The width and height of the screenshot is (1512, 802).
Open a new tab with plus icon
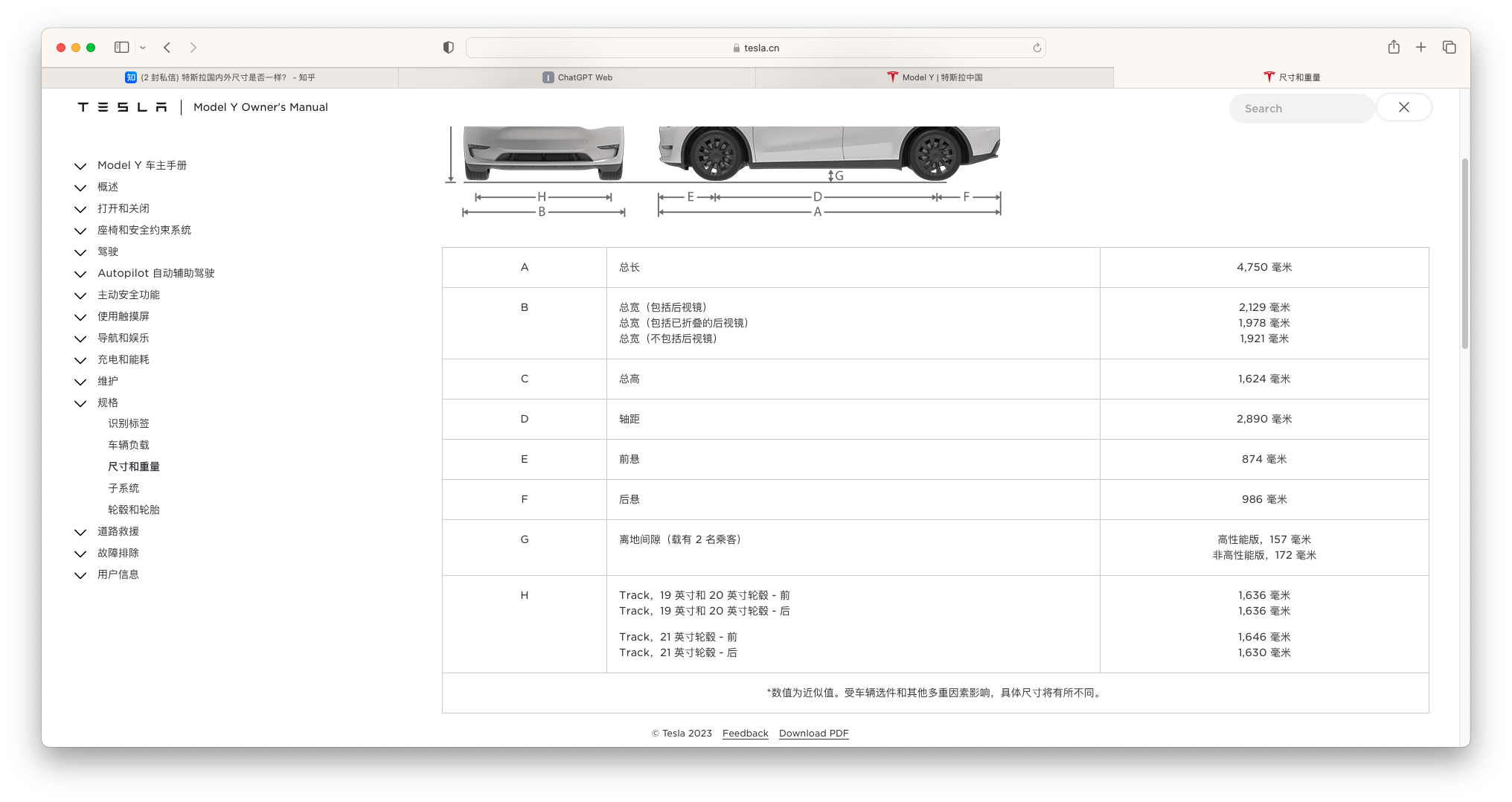(1421, 48)
